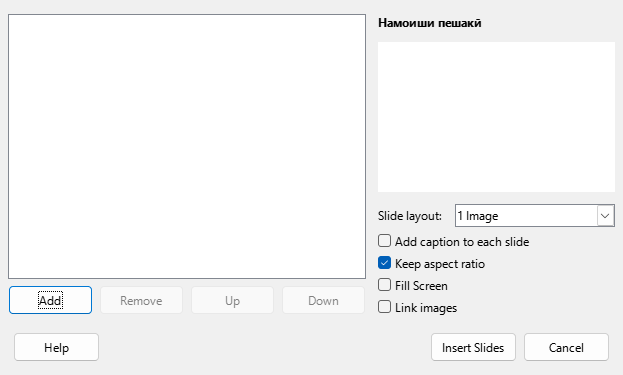This screenshot has height=375, width=623.
Task: Click the 'Намоиши пешакй' preview heading
Action: pyautogui.click(x=430, y=23)
